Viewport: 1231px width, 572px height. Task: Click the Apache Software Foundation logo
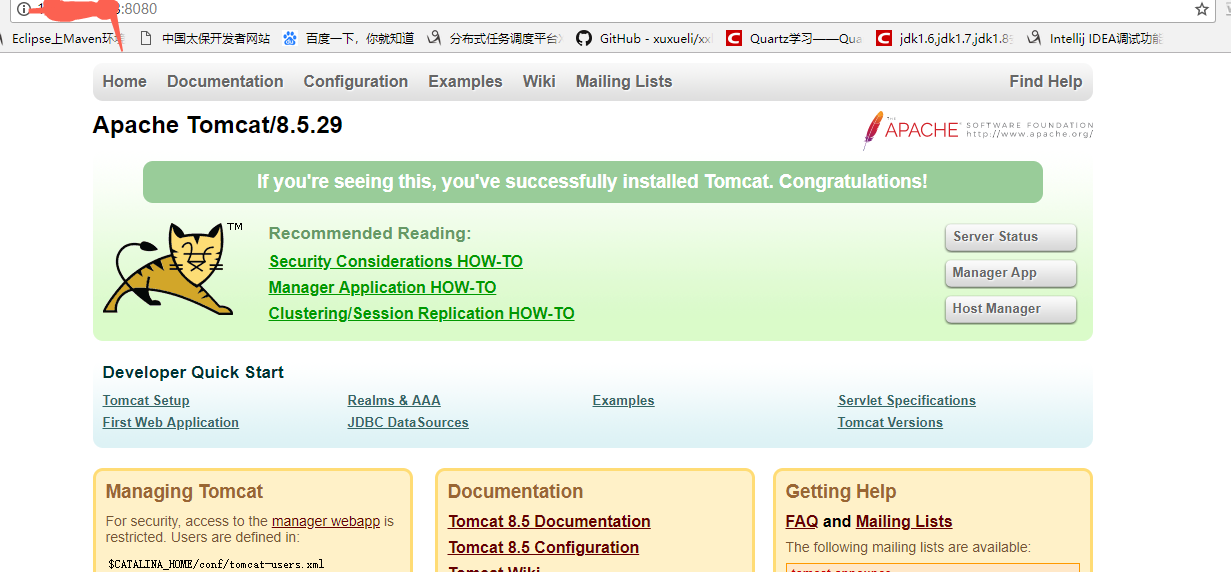tap(978, 130)
